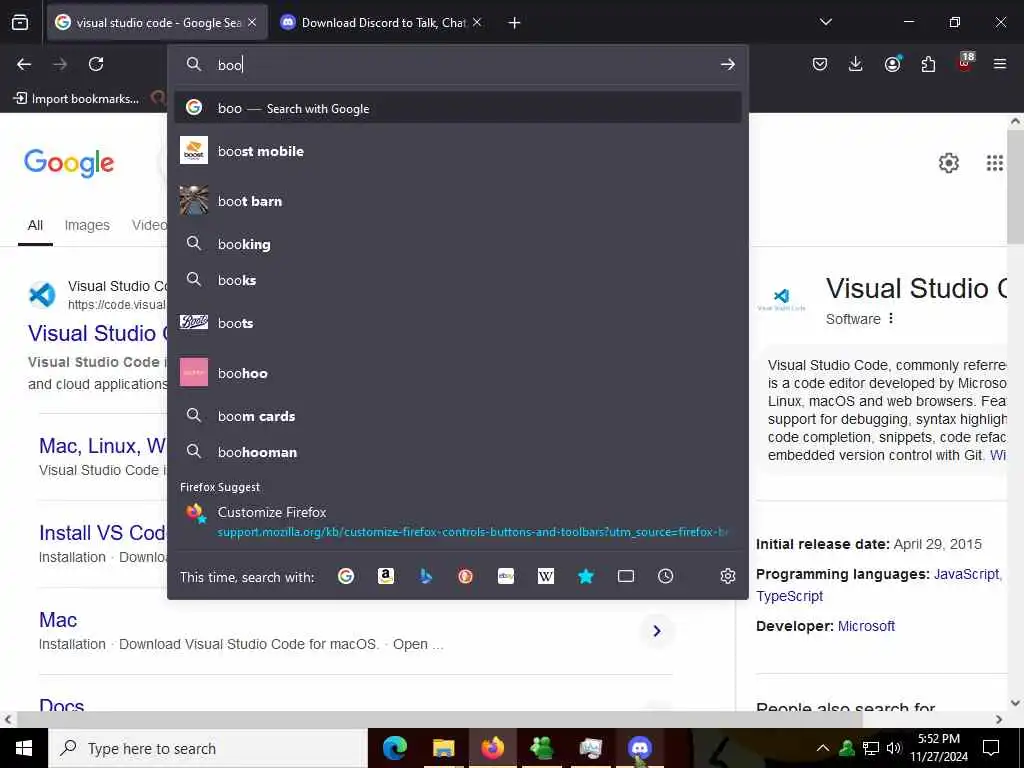This screenshot has height=768, width=1024.
Task: Open the Microsoft developer link
Action: [x=866, y=626]
